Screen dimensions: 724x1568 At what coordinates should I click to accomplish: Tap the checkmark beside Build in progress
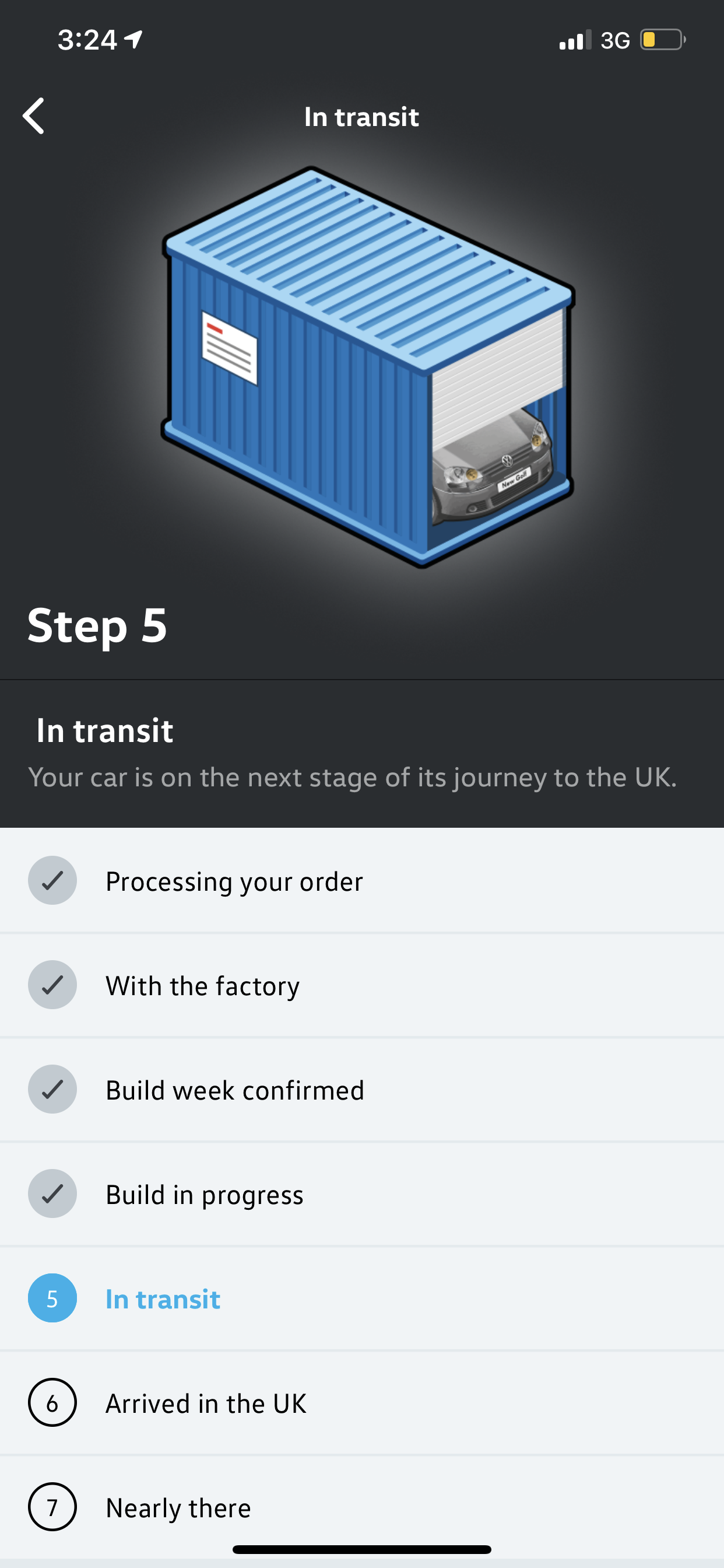tap(52, 1193)
